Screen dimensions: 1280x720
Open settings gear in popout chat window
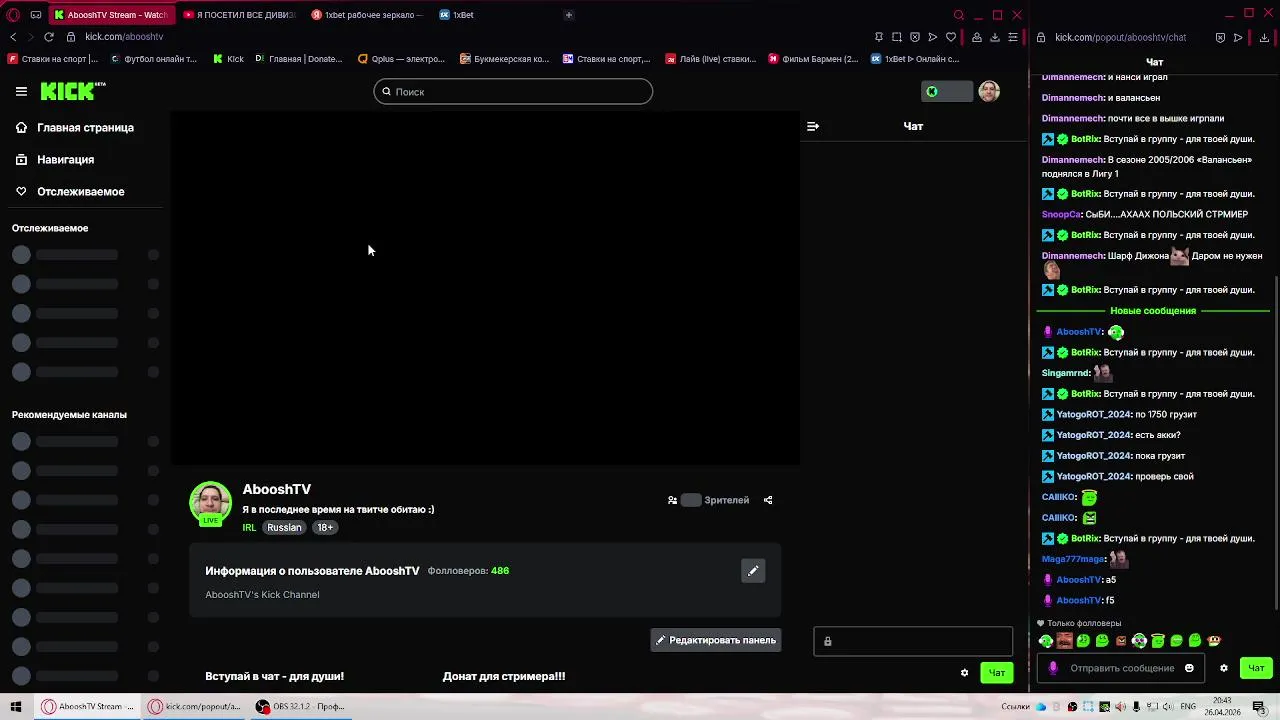click(x=1223, y=668)
